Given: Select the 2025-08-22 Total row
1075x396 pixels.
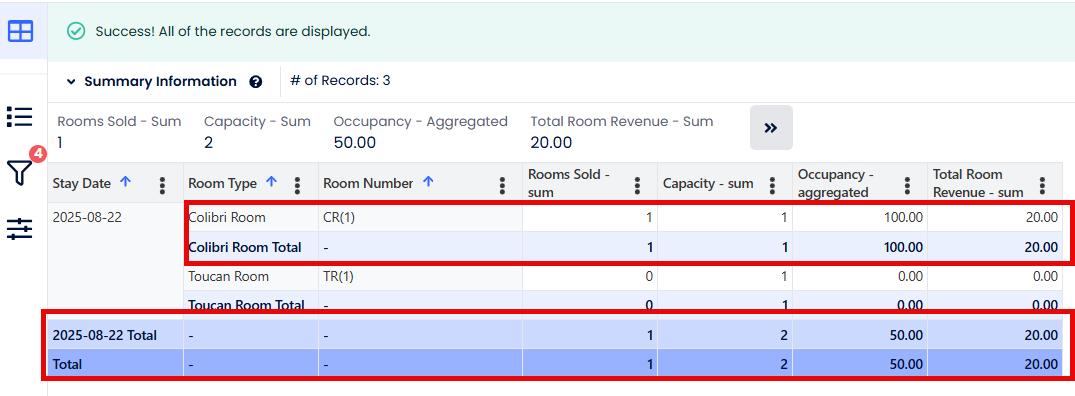Looking at the screenshot, I should pyautogui.click(x=556, y=335).
